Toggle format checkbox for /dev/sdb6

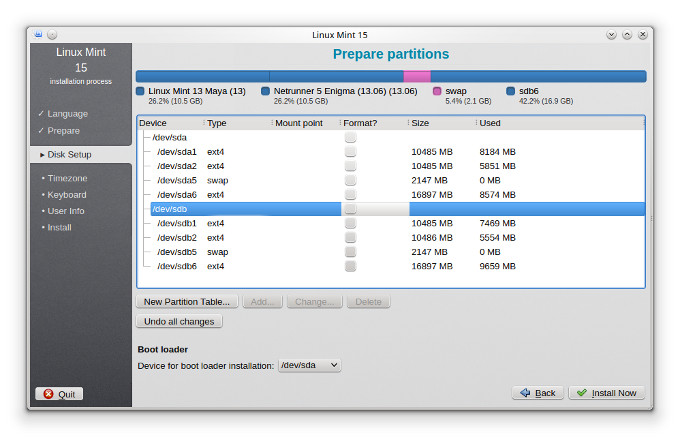click(x=350, y=266)
